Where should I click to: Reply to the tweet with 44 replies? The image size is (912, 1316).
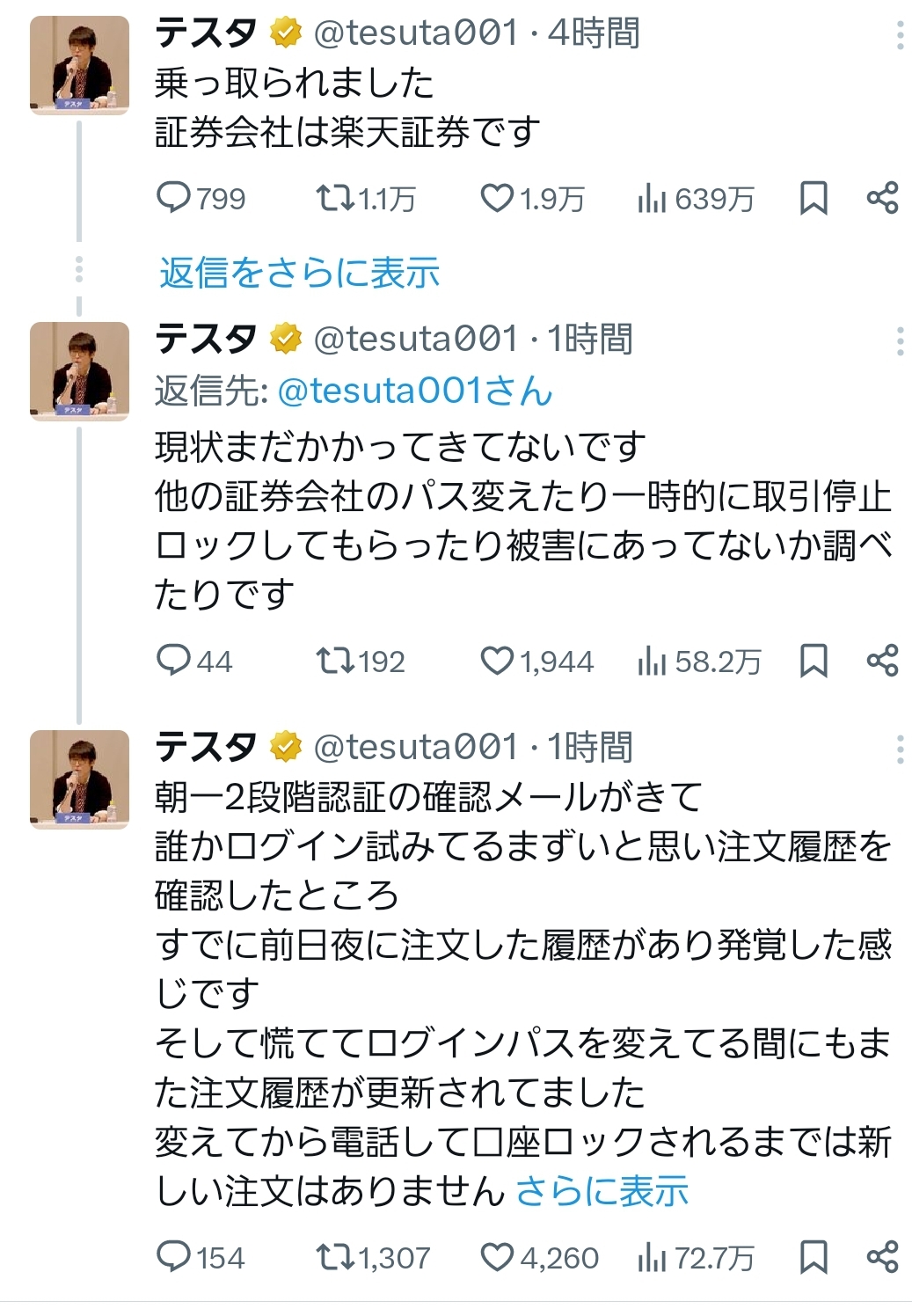(173, 661)
